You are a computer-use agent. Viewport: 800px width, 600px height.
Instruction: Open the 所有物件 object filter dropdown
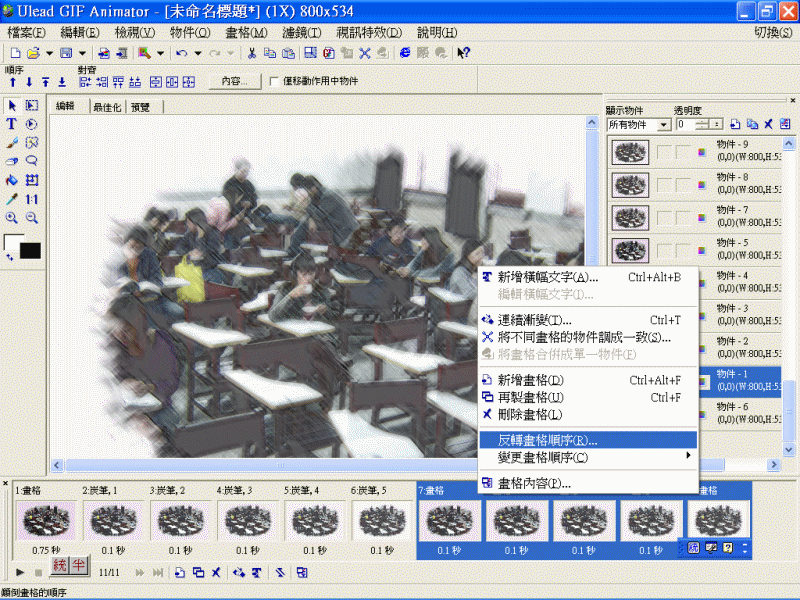664,124
